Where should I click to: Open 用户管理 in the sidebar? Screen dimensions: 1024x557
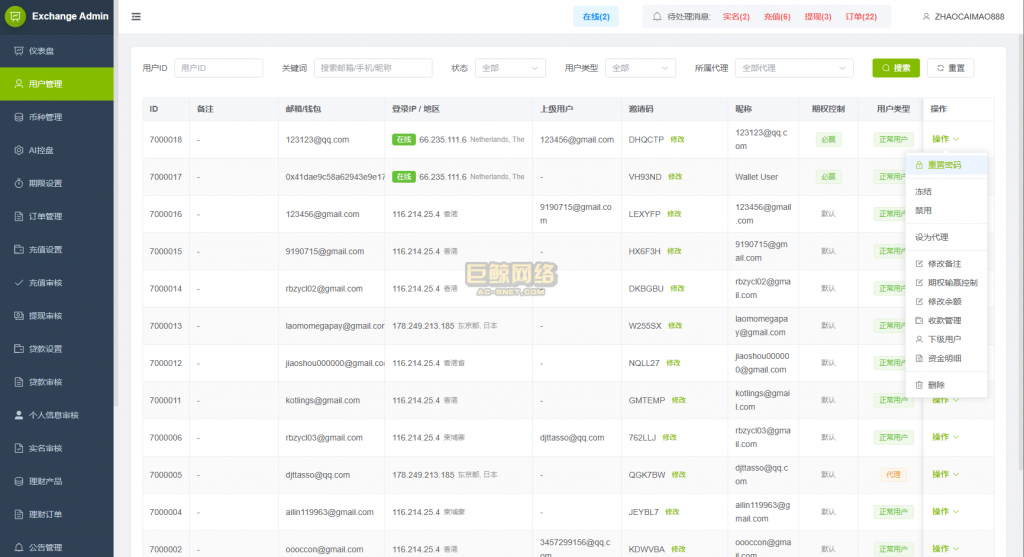57,84
